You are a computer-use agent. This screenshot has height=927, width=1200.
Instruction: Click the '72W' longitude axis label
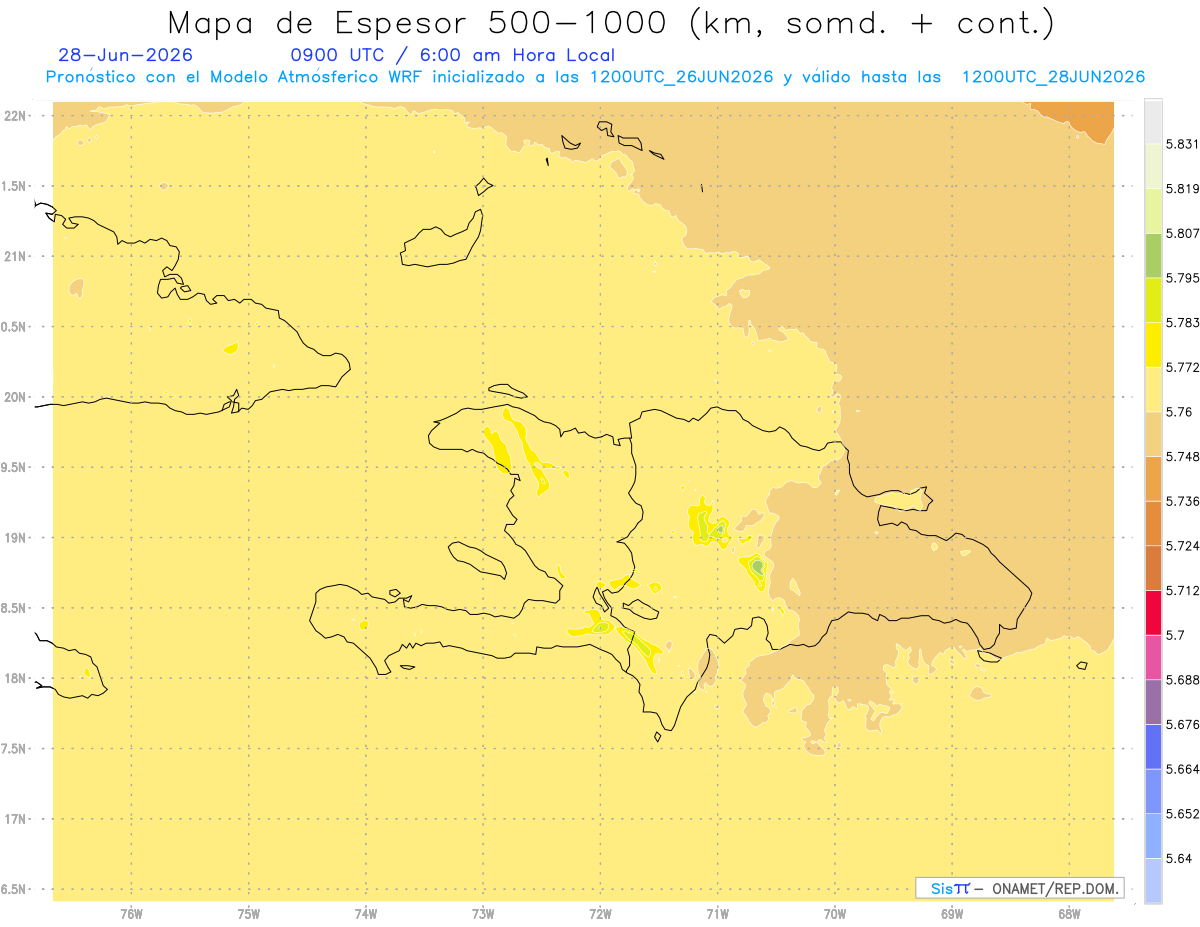[600, 913]
